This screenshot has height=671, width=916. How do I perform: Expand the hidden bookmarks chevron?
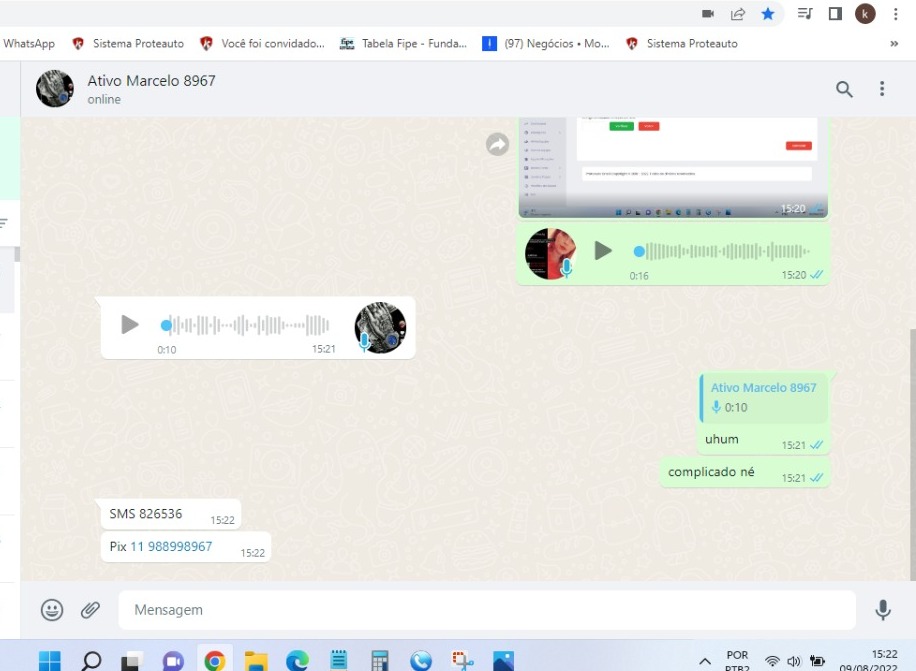click(893, 44)
